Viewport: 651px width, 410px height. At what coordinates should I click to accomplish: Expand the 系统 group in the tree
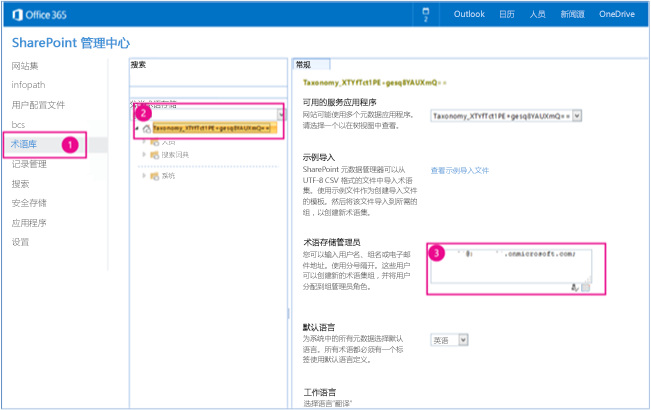pos(144,176)
